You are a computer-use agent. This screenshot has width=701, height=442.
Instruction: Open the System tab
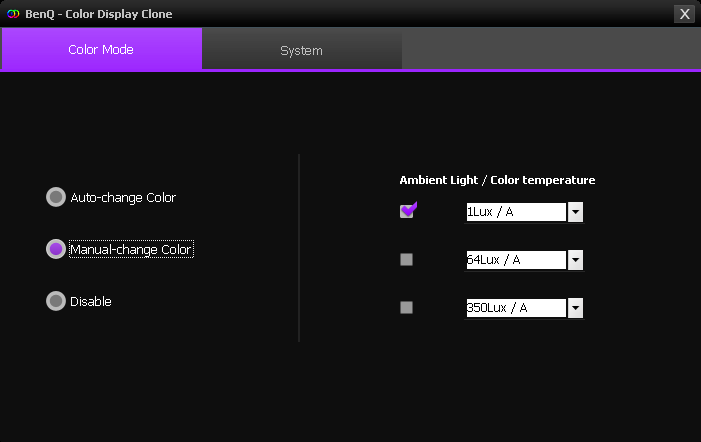pyautogui.click(x=302, y=50)
